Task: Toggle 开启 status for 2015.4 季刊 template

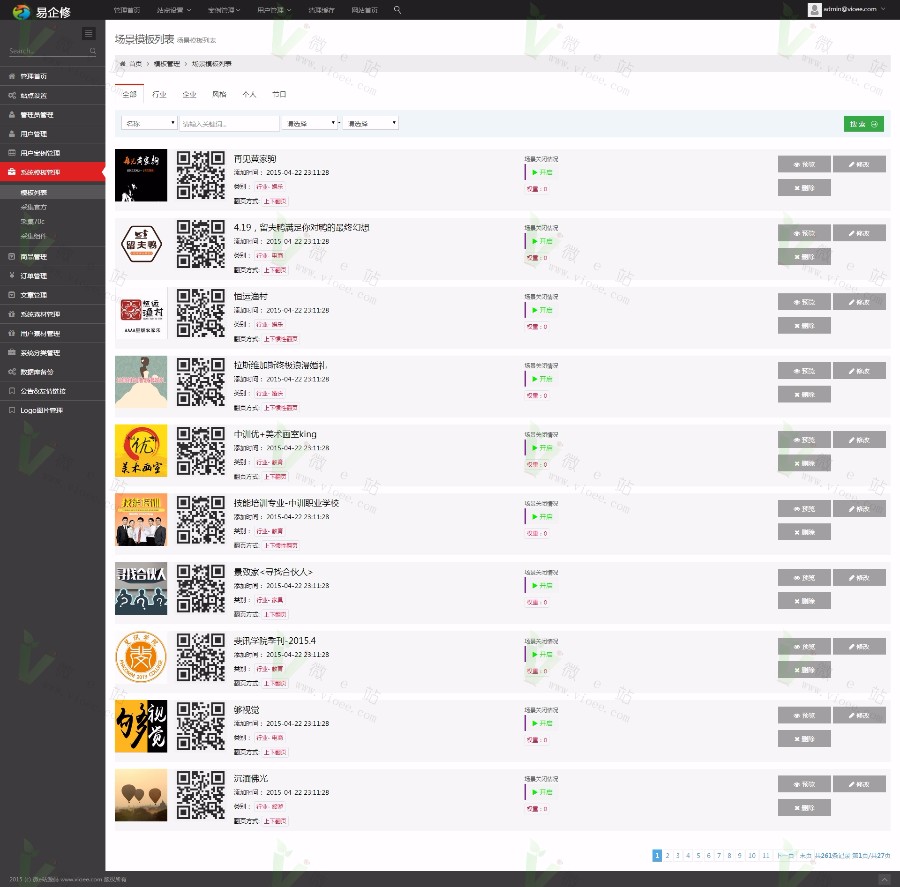Action: point(542,654)
